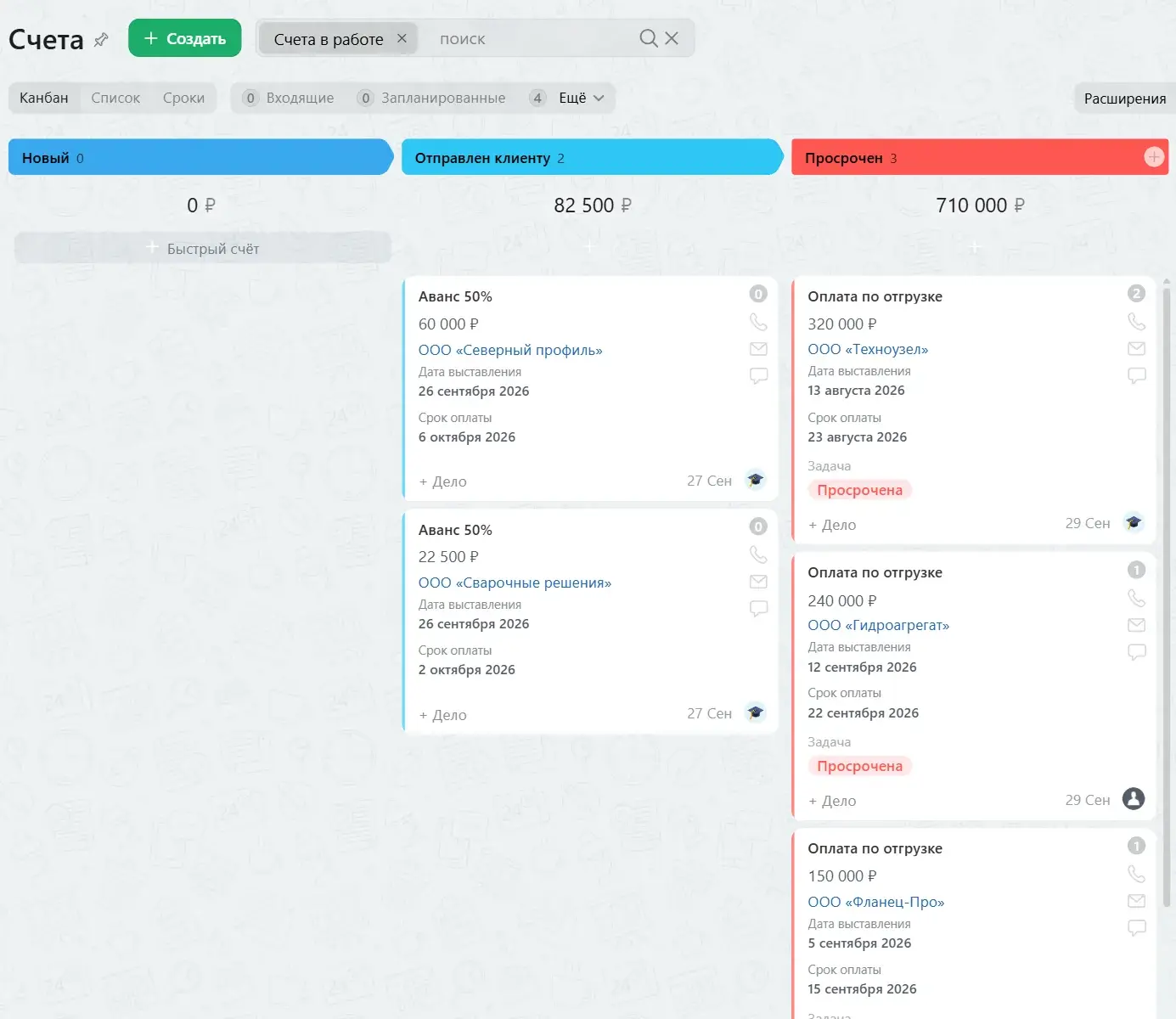Send email to ООО «Фланец-Про»
This screenshot has height=1019, width=1176.
1136,901
